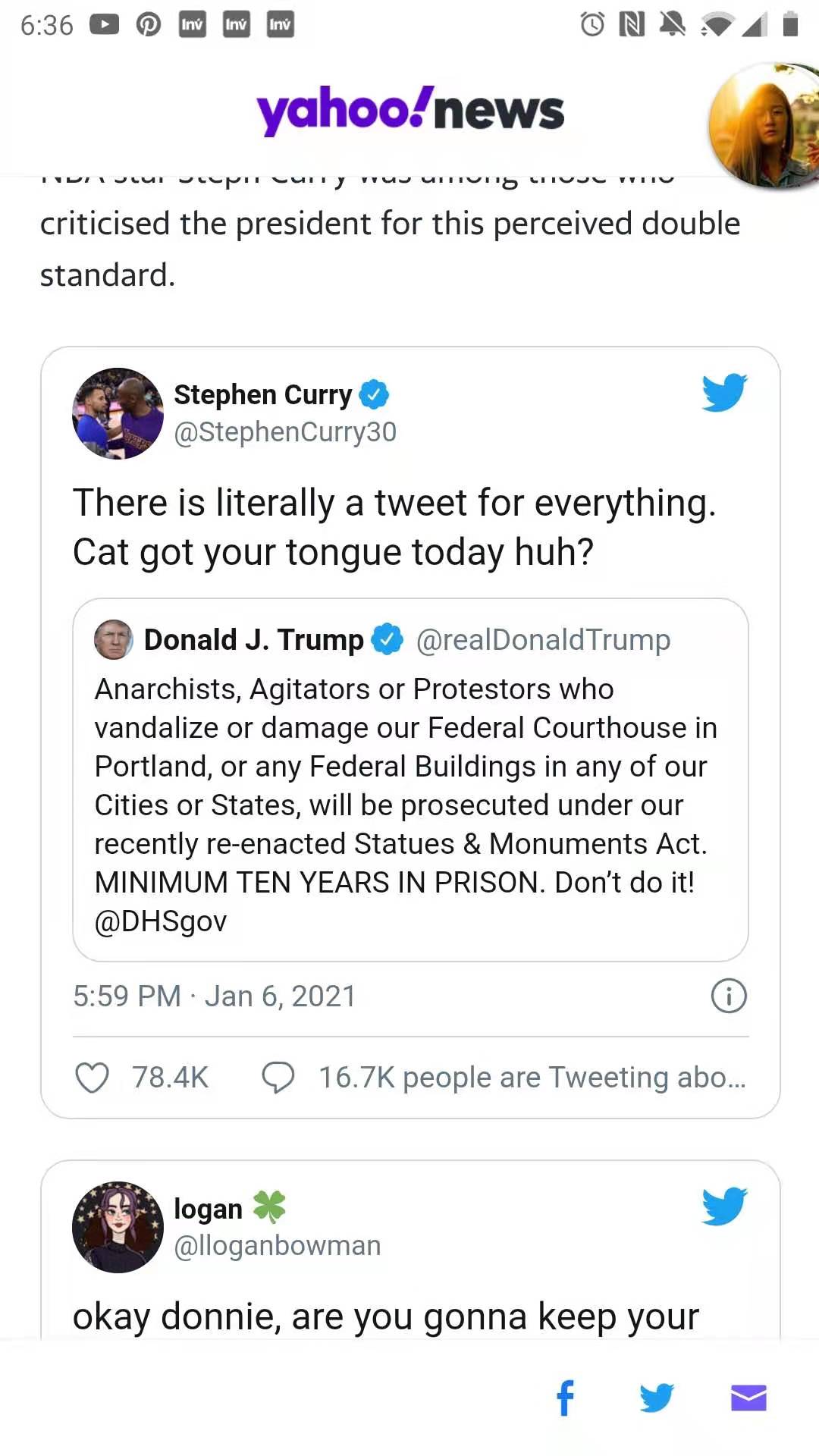Open Stephen Curry's display name link
The height and width of the screenshot is (1456, 819).
click(x=262, y=394)
